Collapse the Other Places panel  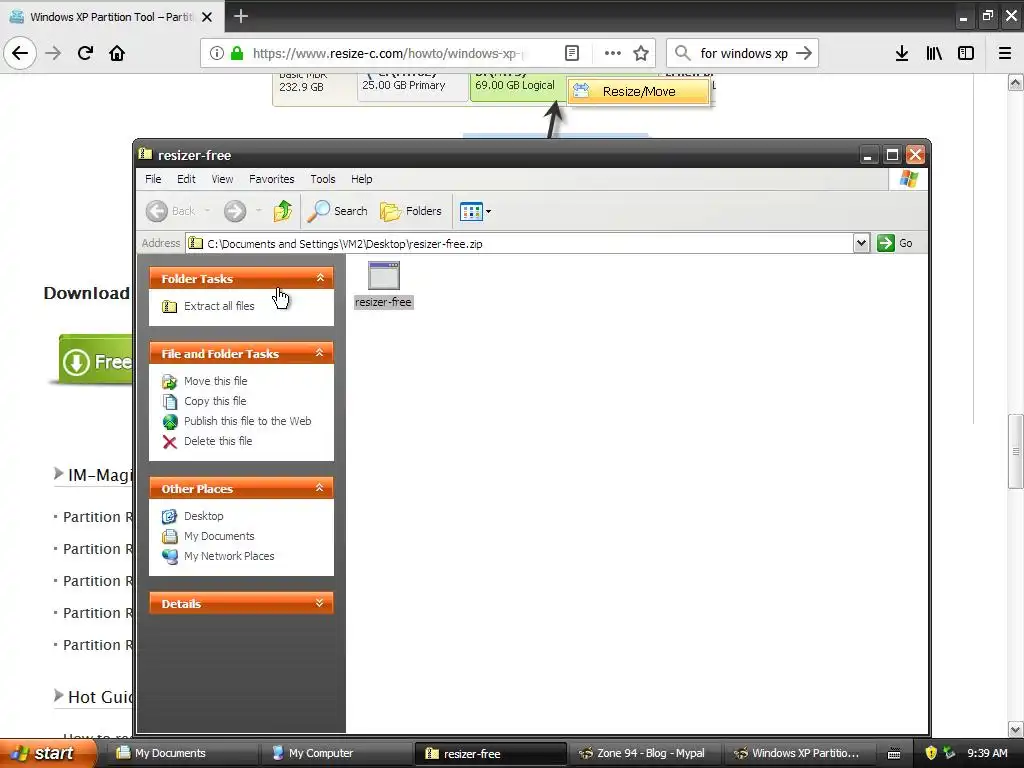320,488
